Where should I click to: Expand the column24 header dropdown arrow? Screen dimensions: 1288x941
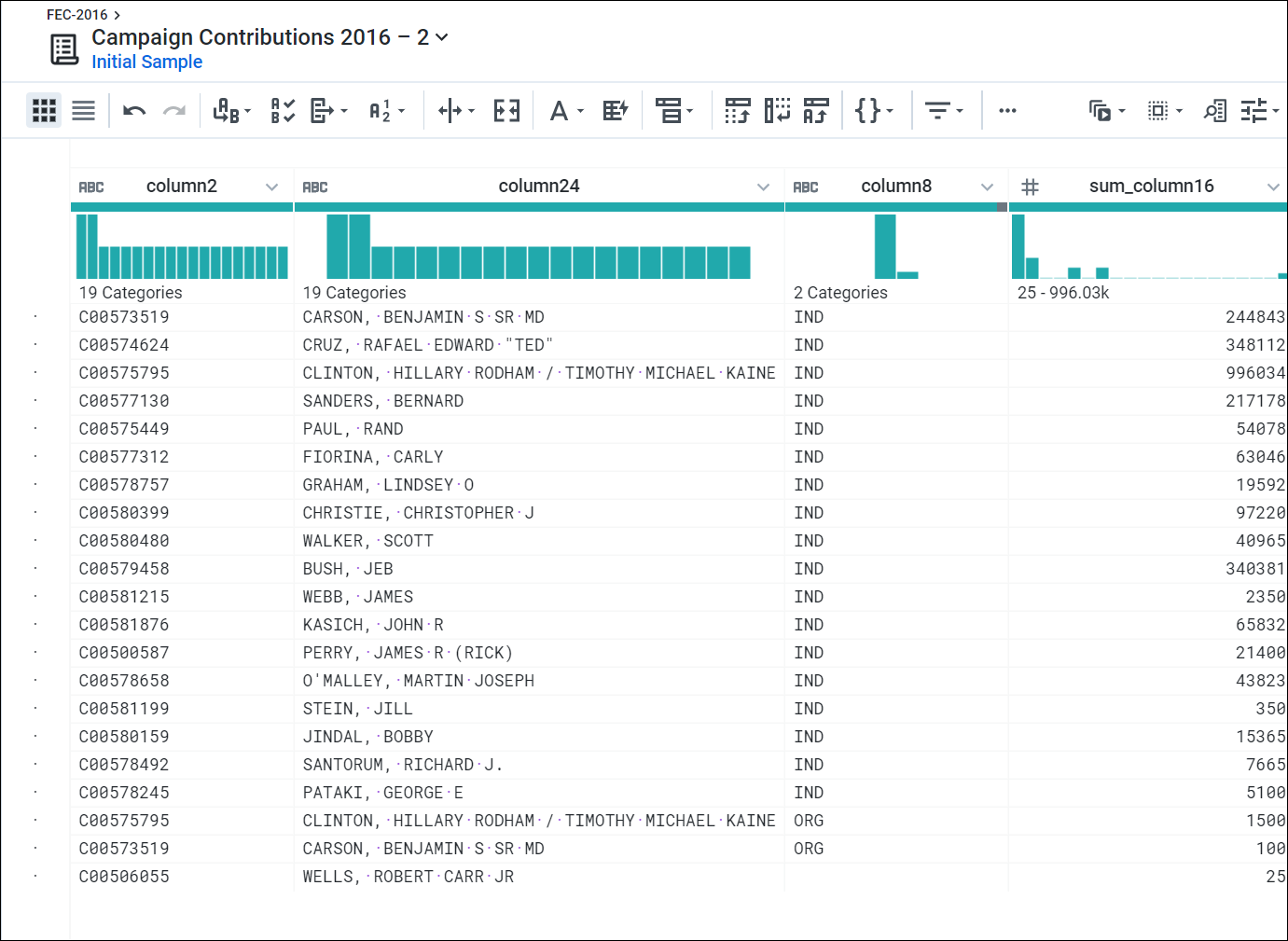coord(763,187)
